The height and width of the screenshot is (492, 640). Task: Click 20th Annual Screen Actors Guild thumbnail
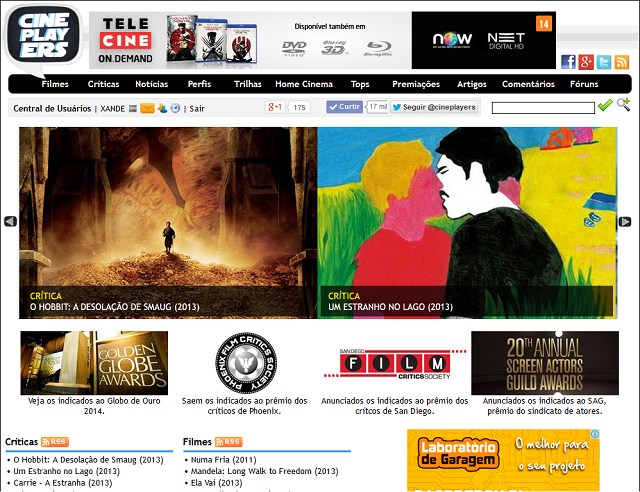[x=545, y=363]
